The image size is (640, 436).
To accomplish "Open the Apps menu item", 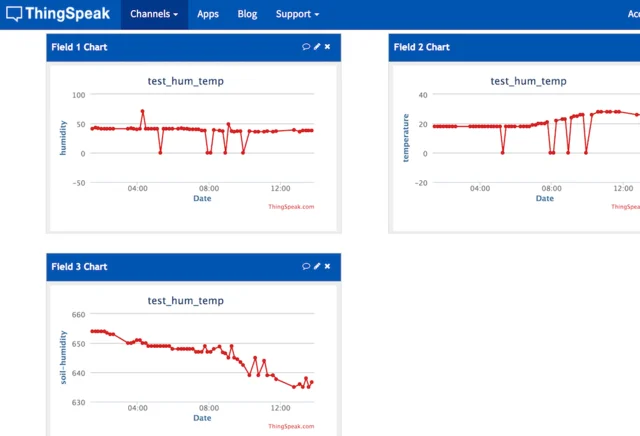I will [x=208, y=14].
